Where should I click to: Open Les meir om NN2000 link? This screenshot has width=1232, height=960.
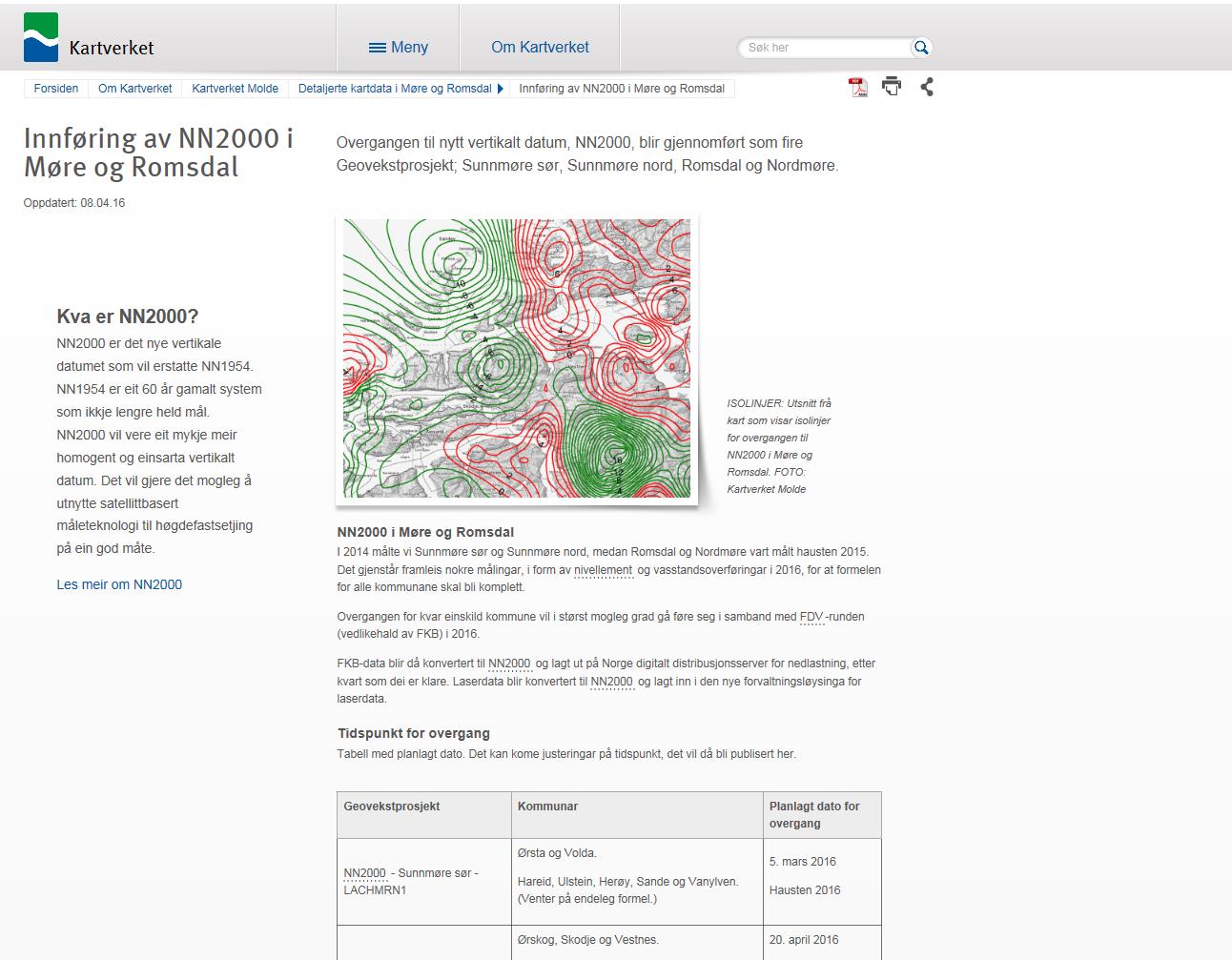[119, 584]
